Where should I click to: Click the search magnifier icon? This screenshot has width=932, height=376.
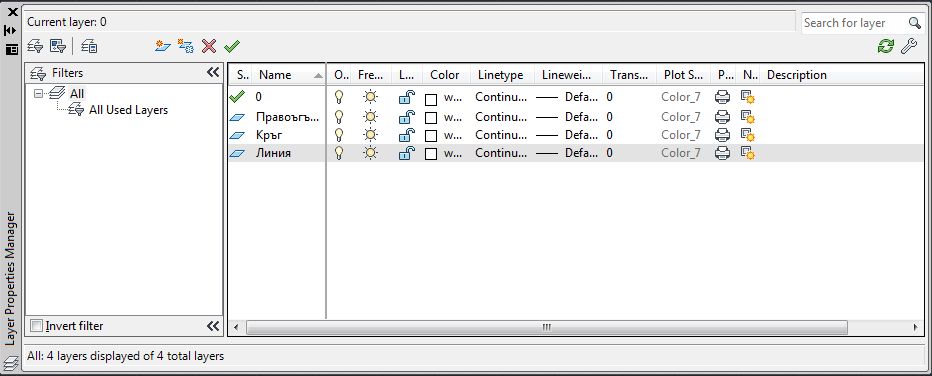(x=915, y=23)
